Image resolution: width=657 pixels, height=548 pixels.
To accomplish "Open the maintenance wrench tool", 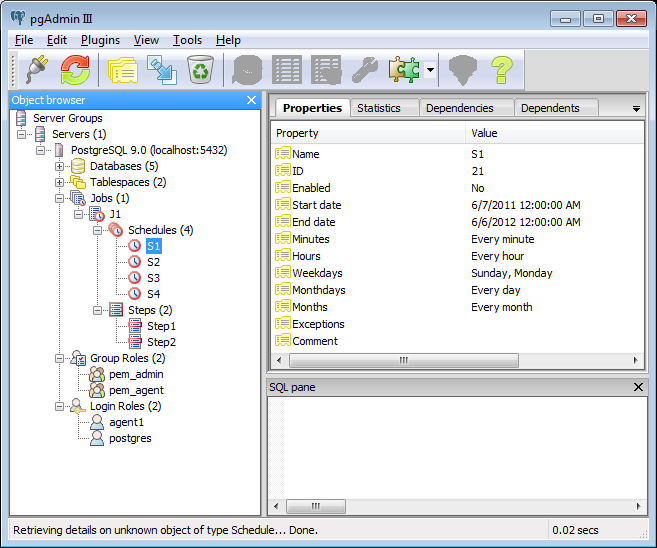I will click(x=366, y=69).
